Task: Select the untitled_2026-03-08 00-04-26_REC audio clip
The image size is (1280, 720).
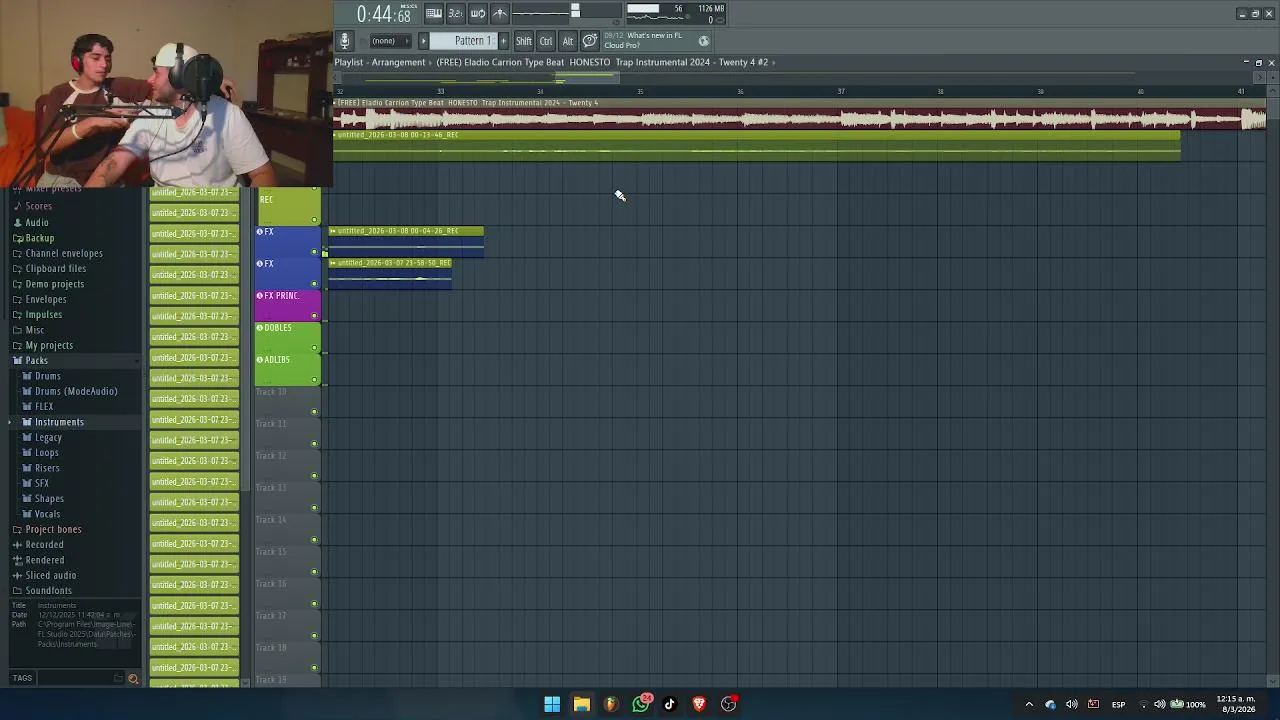Action: point(406,242)
